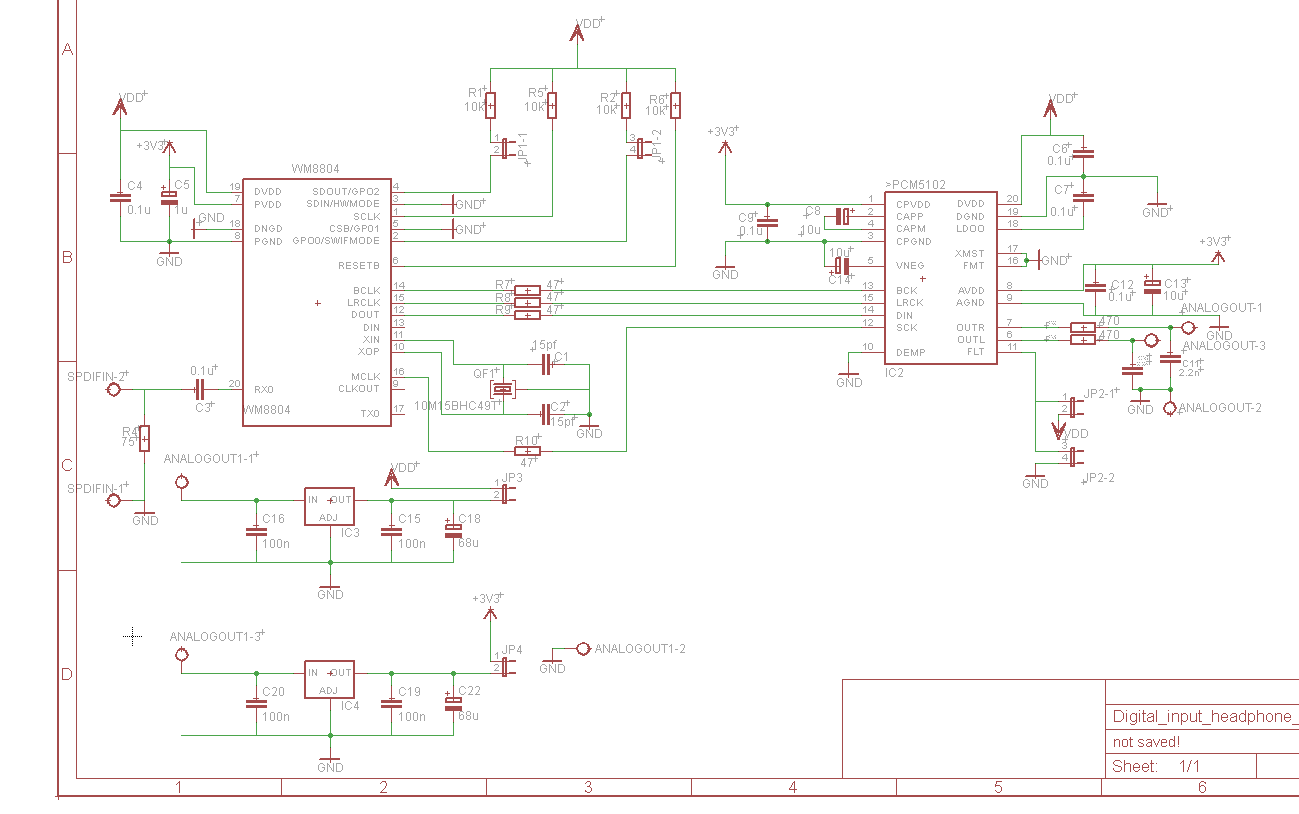1299x814 pixels.
Task: Select the C12 0.1u capacitor
Action: pyautogui.click(x=1096, y=286)
